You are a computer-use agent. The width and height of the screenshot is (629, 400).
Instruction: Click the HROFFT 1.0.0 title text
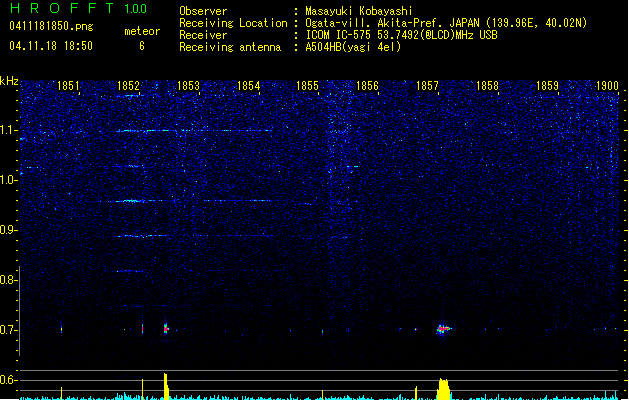point(79,8)
